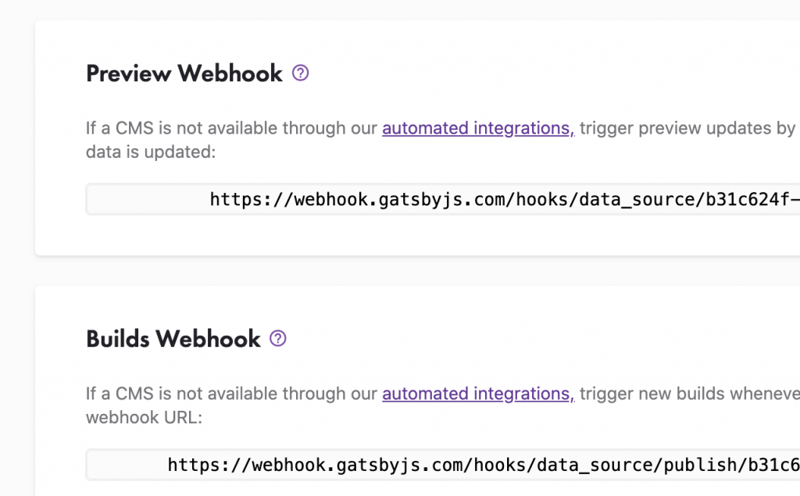
Task: Click "data is updated:" text under Preview Webhook
Action: point(150,152)
